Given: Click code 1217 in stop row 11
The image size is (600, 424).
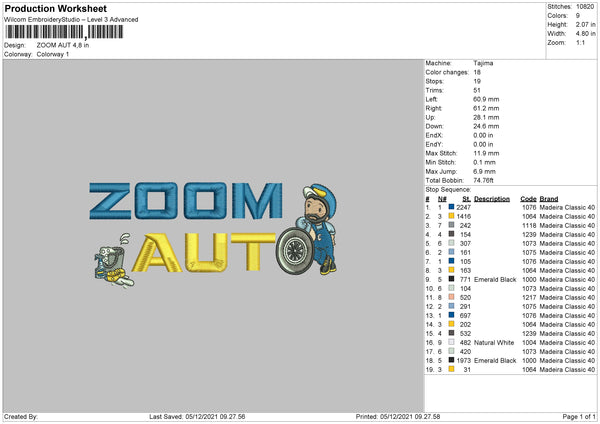Looking at the screenshot, I should (529, 297).
